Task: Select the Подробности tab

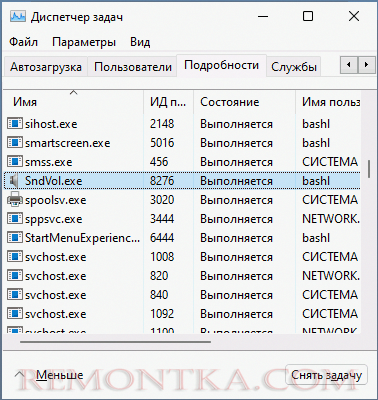Action: pyautogui.click(x=221, y=65)
